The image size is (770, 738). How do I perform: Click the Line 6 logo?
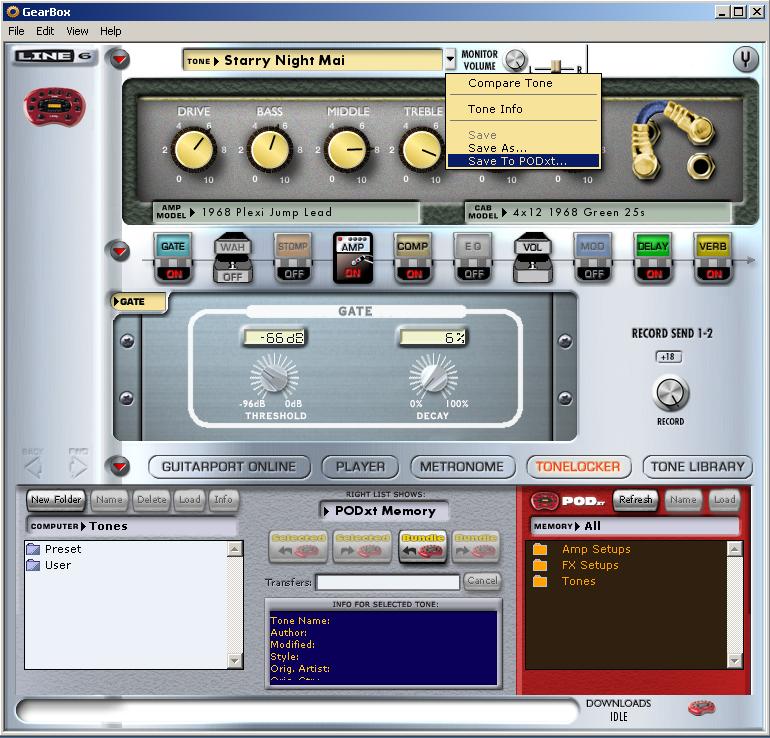pyautogui.click(x=54, y=56)
